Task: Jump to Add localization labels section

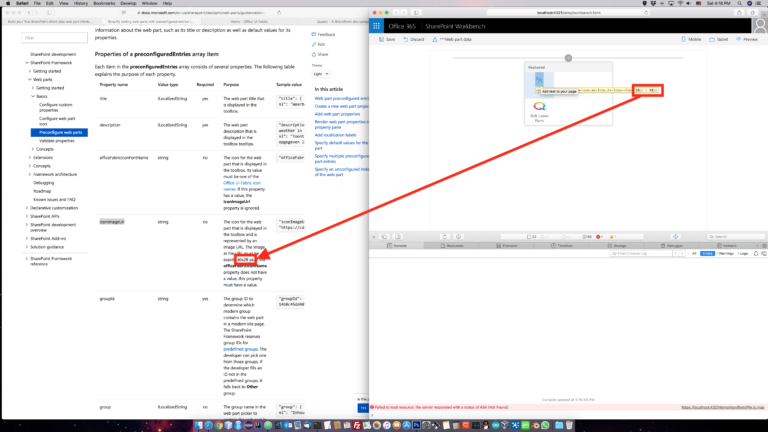Action: 335,135
